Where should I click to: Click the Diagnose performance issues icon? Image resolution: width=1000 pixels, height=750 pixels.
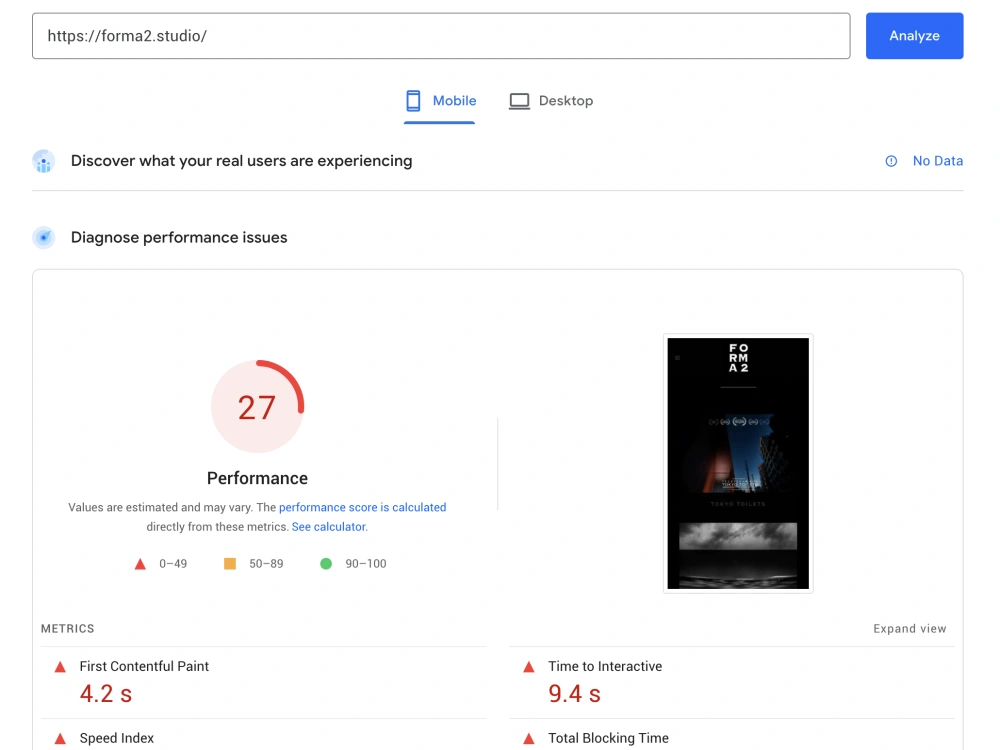pos(43,238)
